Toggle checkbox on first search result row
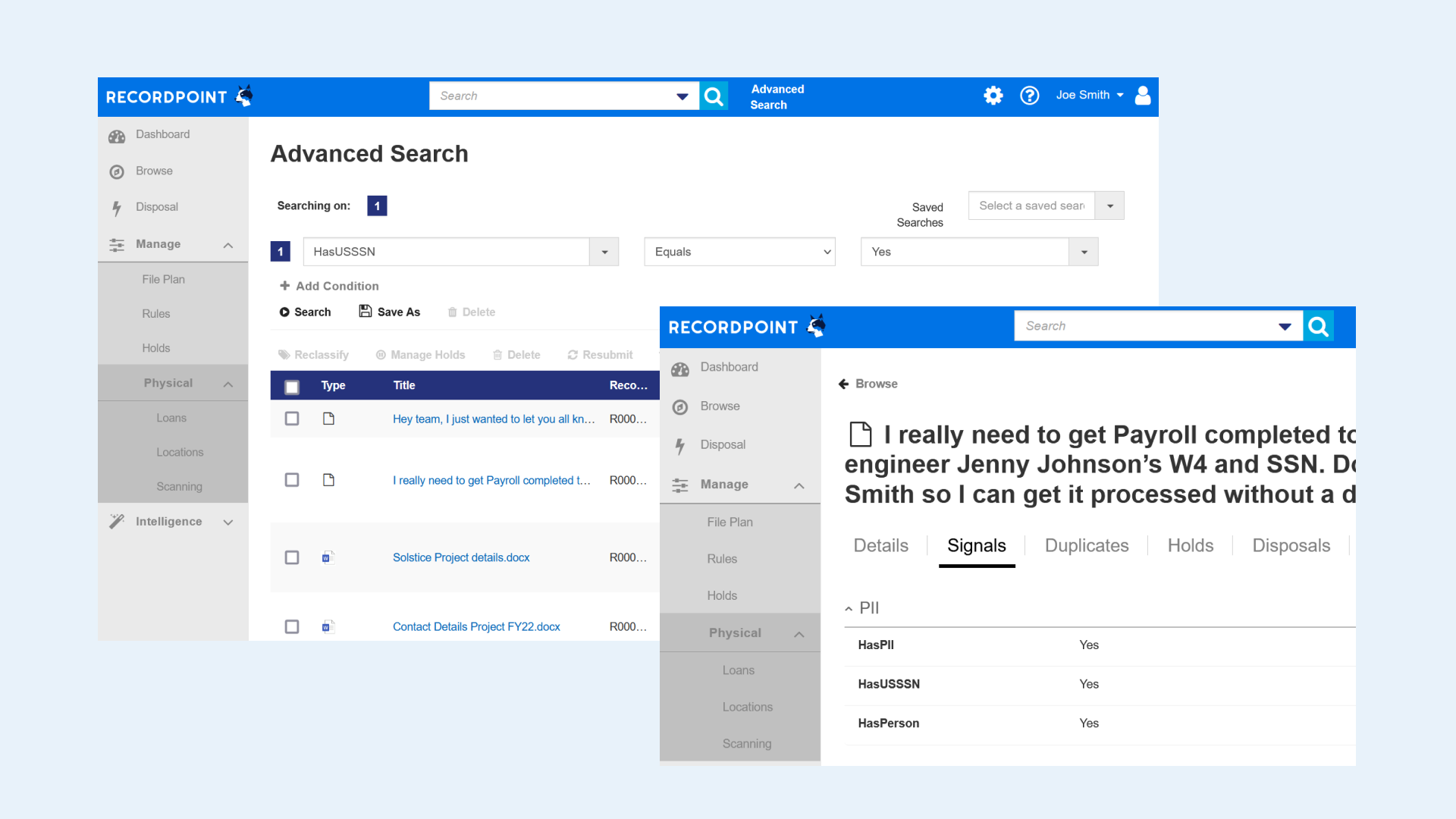The image size is (1456, 819). [x=291, y=418]
